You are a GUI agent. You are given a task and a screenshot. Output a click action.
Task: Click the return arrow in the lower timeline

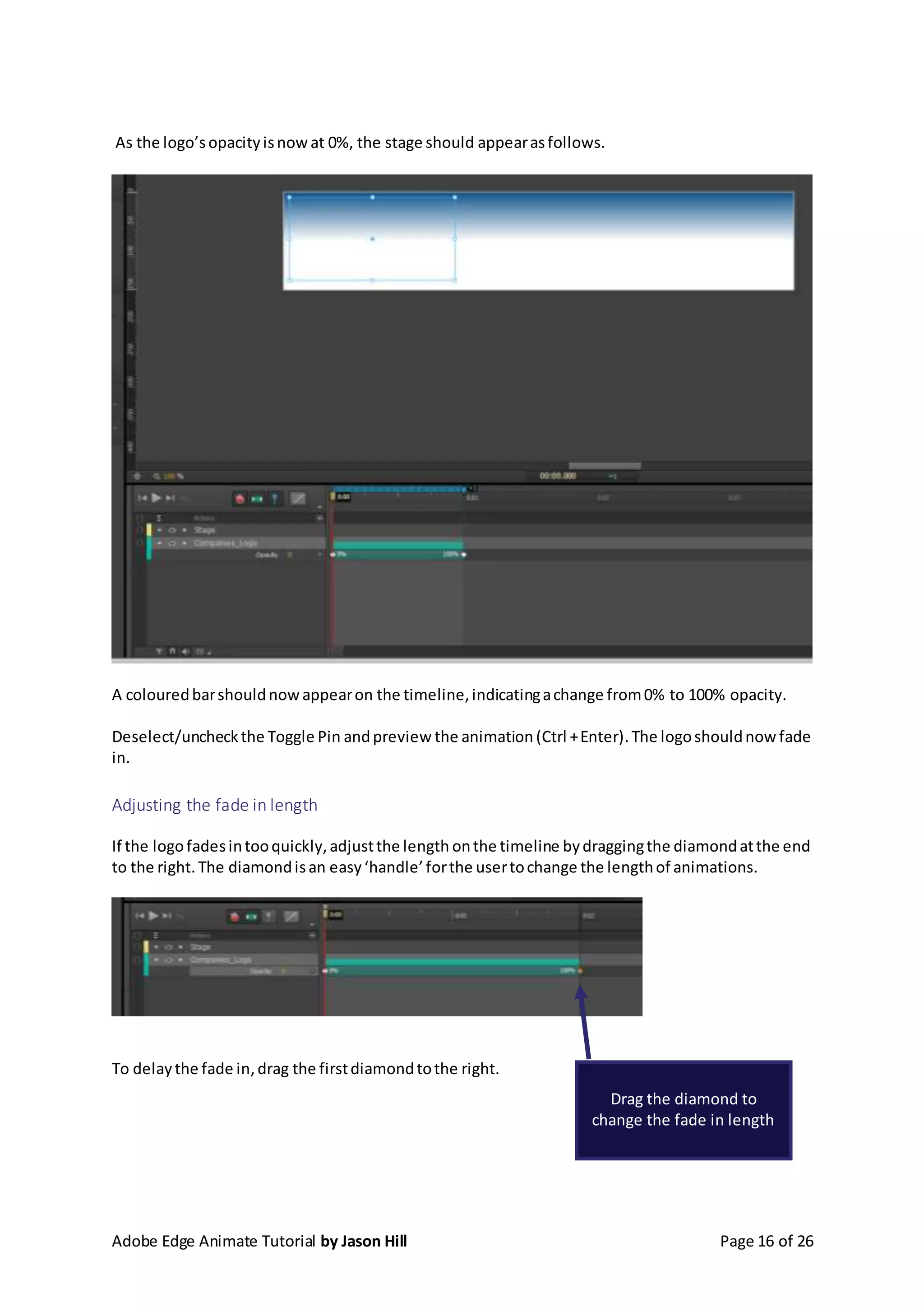[x=180, y=916]
